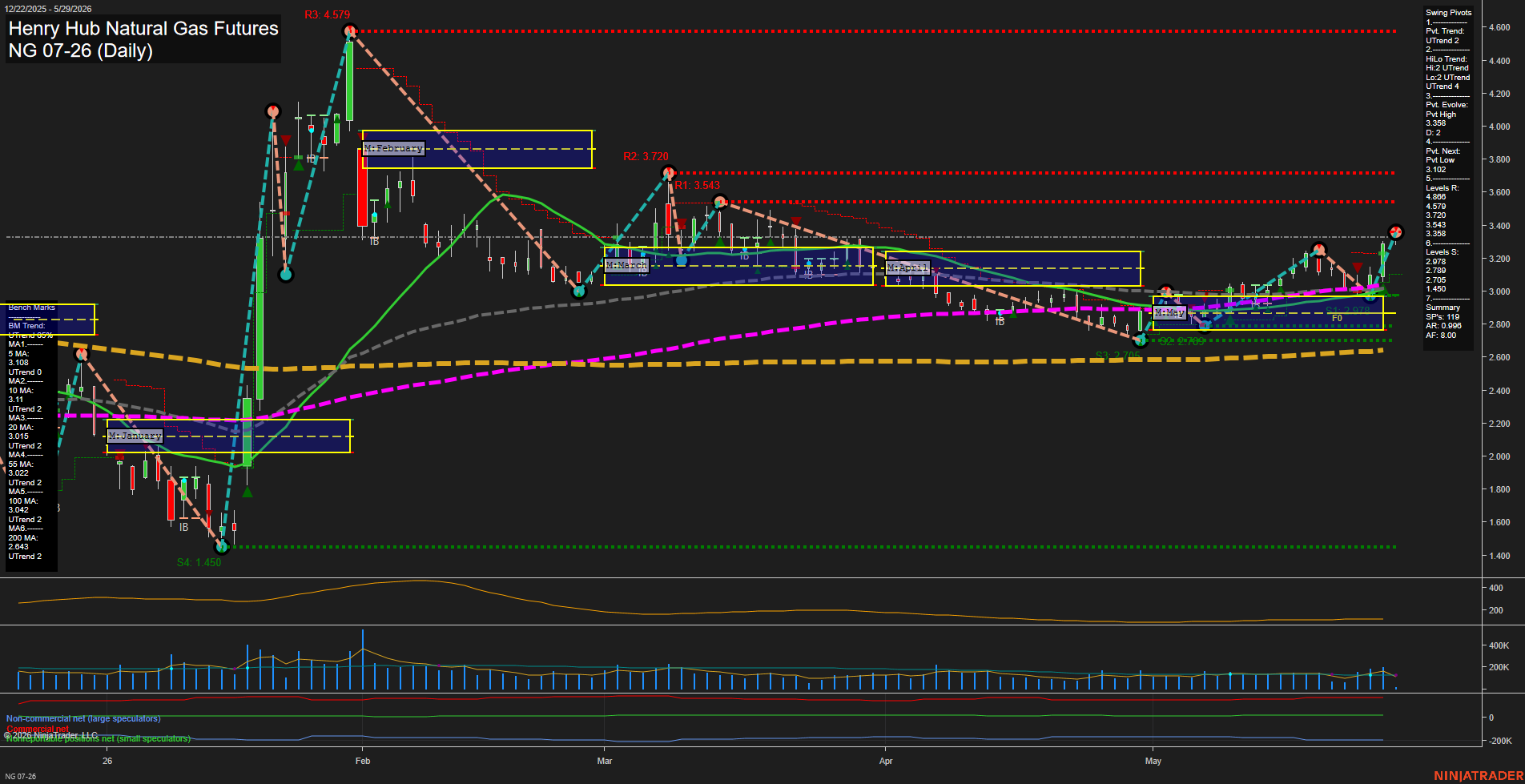Click the 55 MA 3.022 benchmark entry
Screen dimensions: 1525x784
point(21,468)
